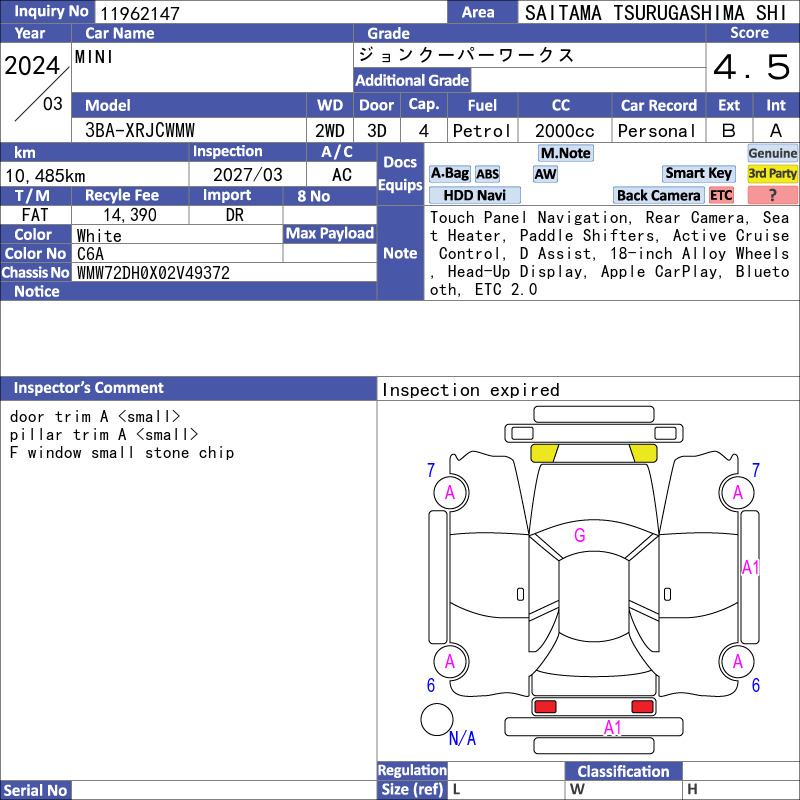Viewport: 800px width, 800px height.
Task: Click the 2WD drive value
Action: click(330, 131)
